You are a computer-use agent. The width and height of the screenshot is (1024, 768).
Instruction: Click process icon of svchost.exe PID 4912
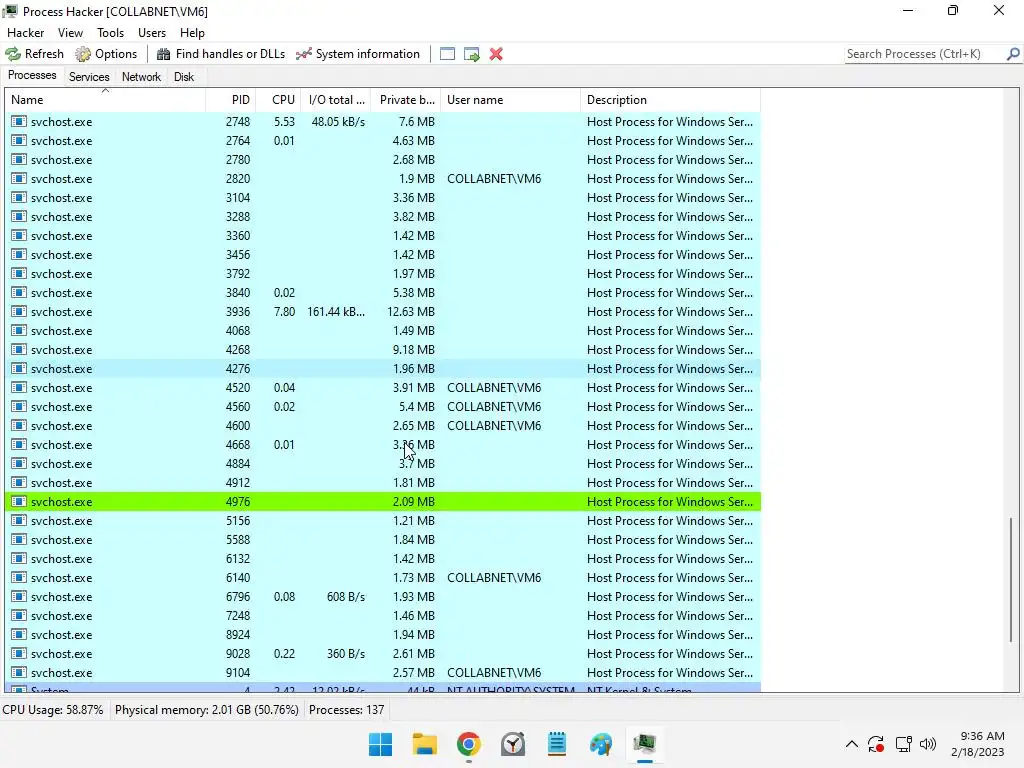[19, 482]
